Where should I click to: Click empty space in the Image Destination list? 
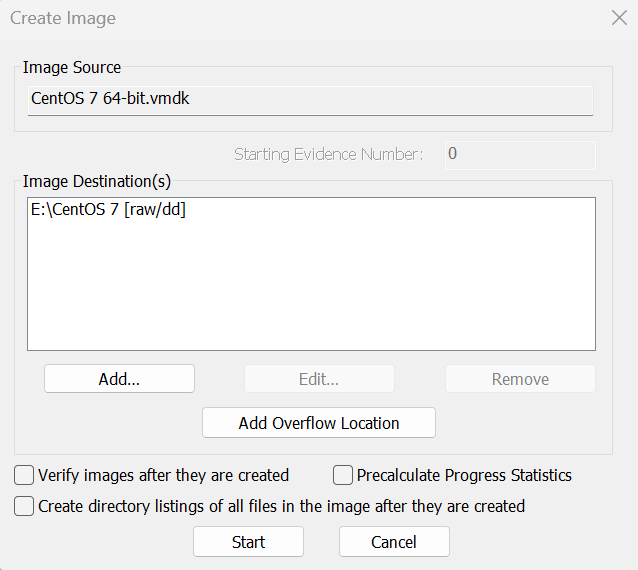310,290
